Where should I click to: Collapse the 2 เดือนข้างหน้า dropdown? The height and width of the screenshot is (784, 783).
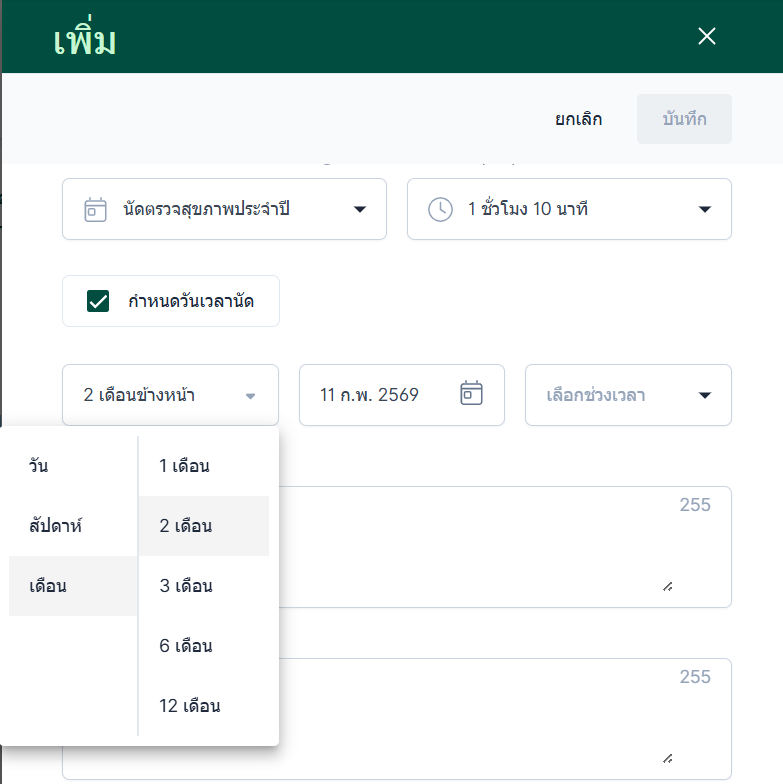pyautogui.click(x=250, y=395)
